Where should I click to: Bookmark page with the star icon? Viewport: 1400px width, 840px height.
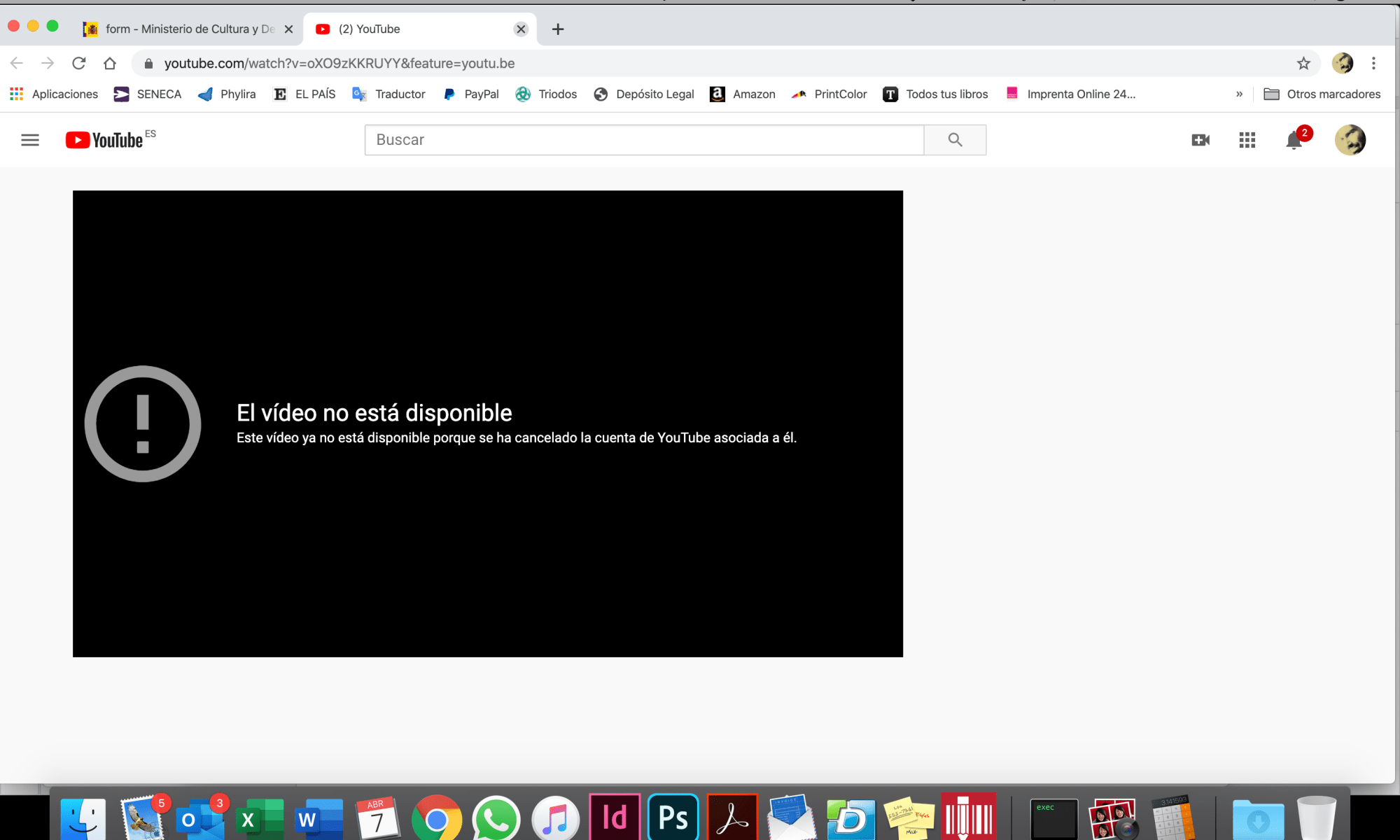[x=1303, y=64]
